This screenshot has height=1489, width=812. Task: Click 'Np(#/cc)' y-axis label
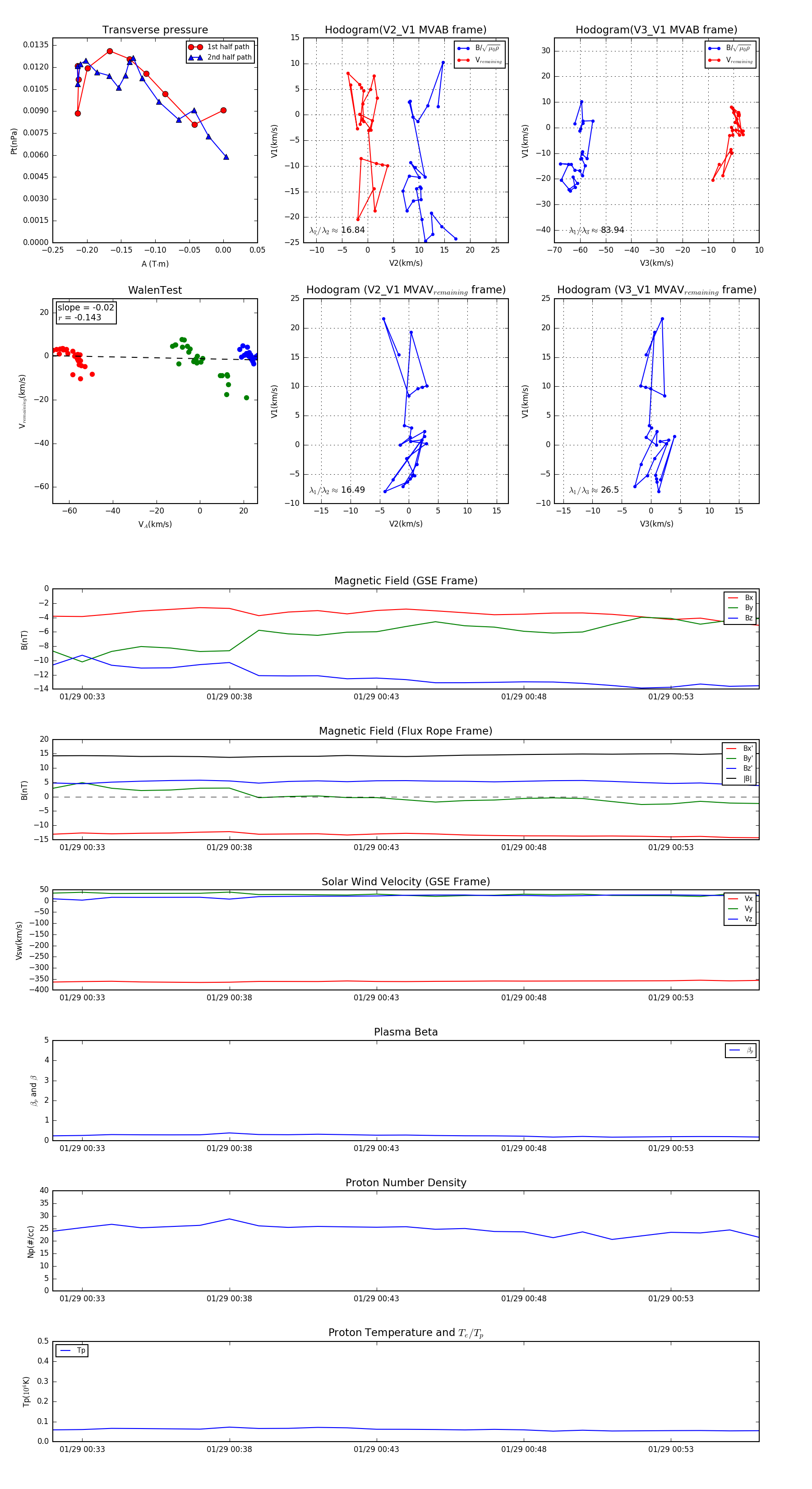pos(31,1242)
